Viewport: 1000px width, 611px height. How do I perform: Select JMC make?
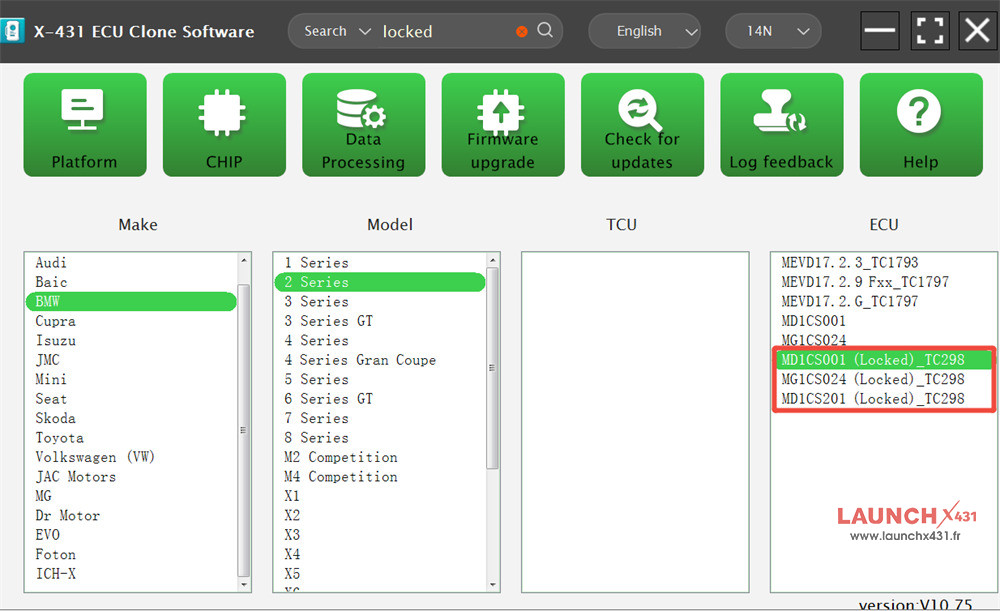tap(131, 360)
